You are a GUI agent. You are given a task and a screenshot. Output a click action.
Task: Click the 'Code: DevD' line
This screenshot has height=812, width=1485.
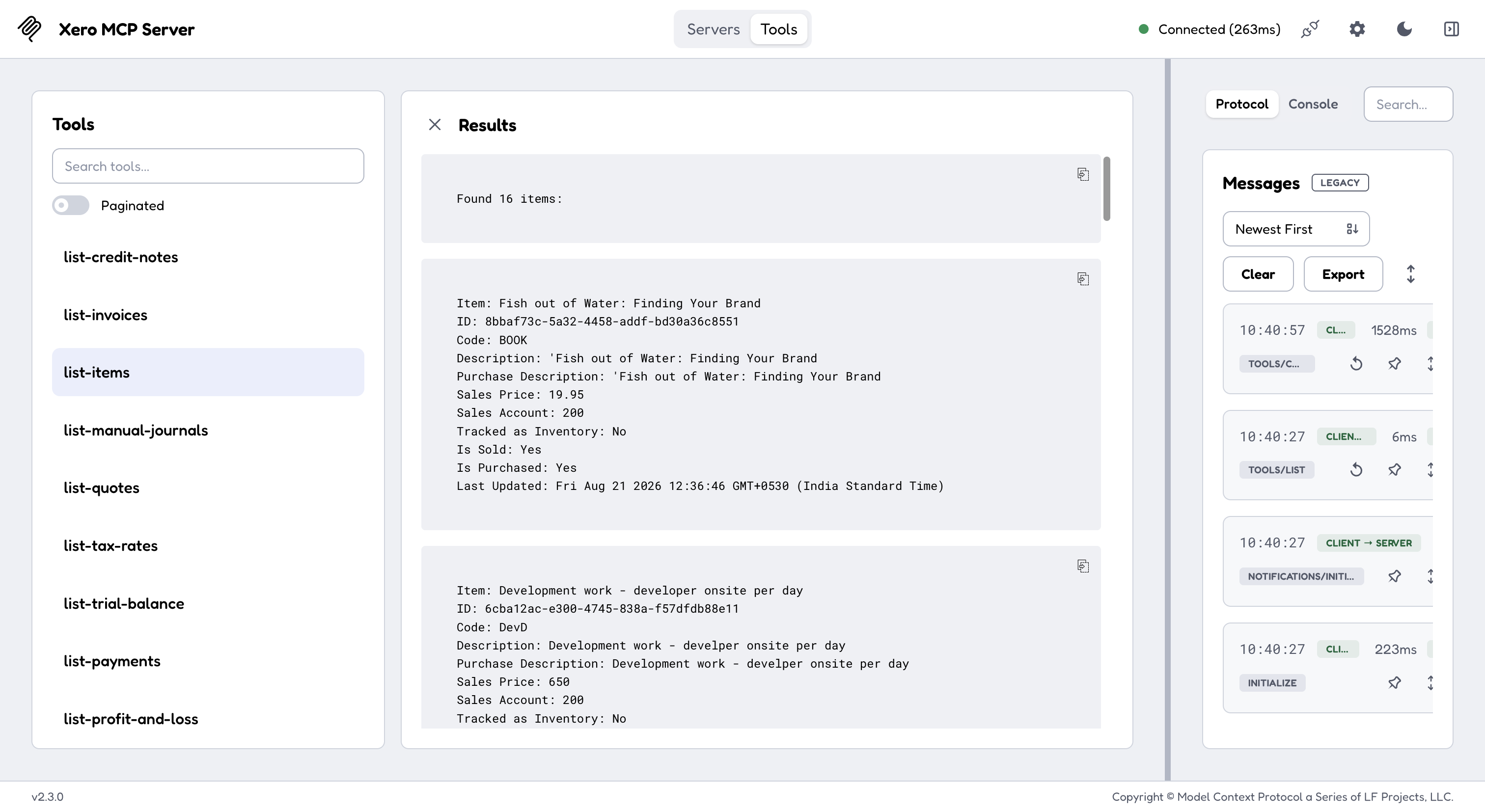tap(492, 627)
